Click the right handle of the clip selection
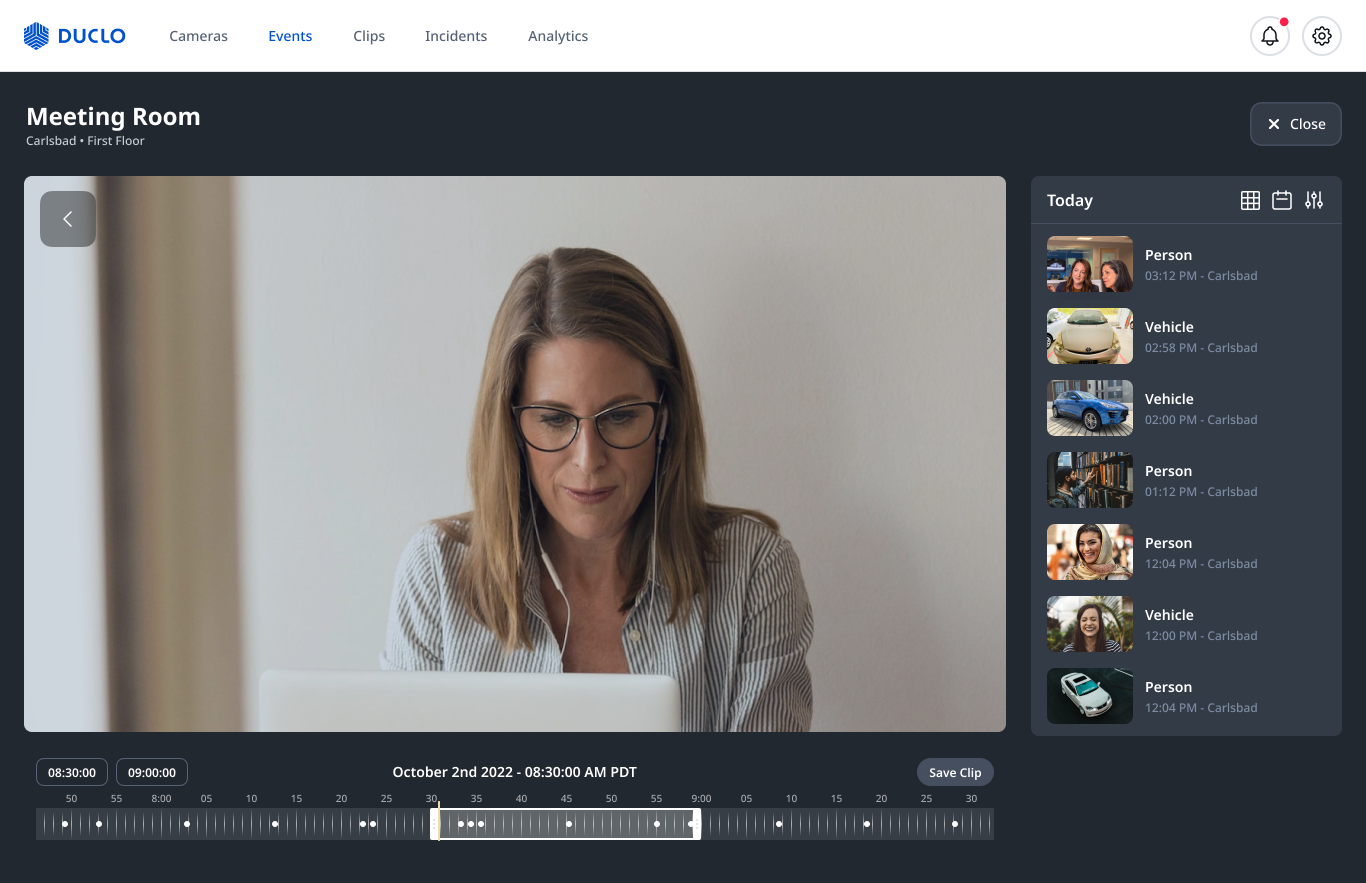The height and width of the screenshot is (883, 1366). pyautogui.click(x=696, y=824)
